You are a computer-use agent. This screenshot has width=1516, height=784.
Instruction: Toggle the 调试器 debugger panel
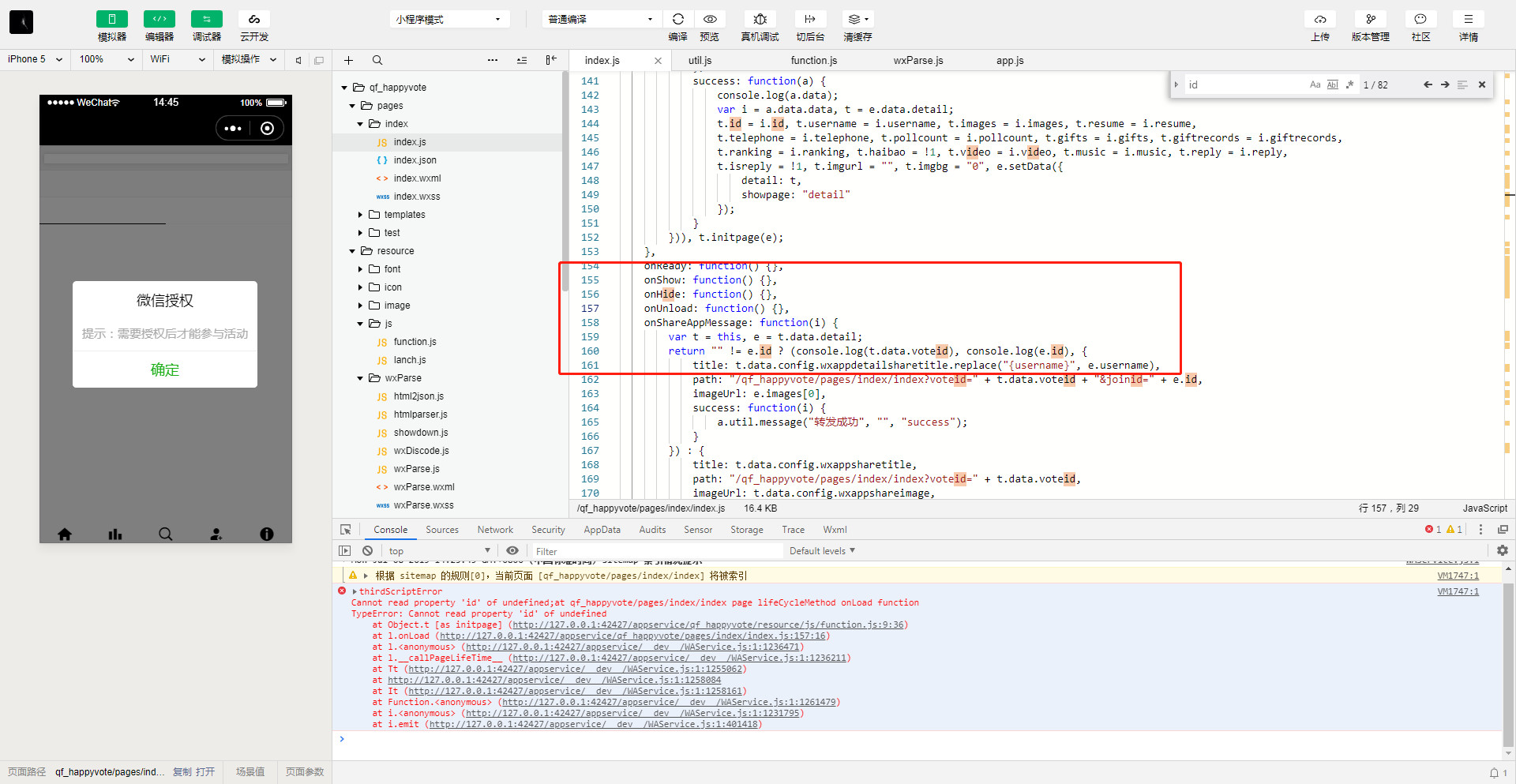pyautogui.click(x=207, y=20)
